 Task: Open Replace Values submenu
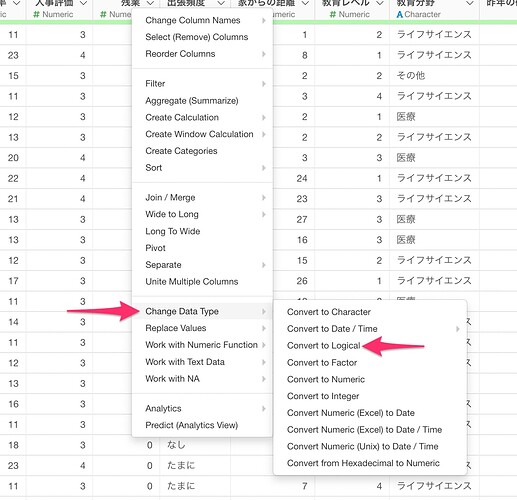point(202,328)
